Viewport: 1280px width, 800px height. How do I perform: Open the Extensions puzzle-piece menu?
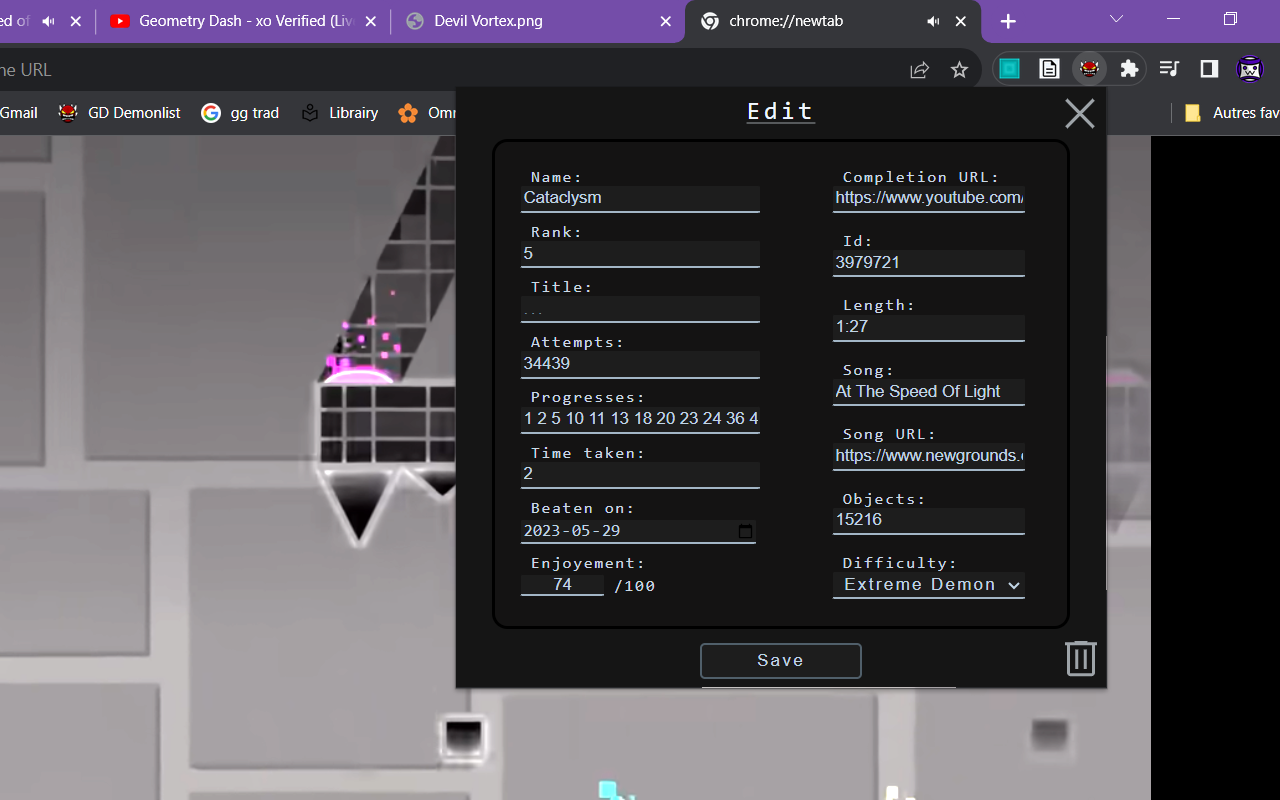coord(1129,69)
